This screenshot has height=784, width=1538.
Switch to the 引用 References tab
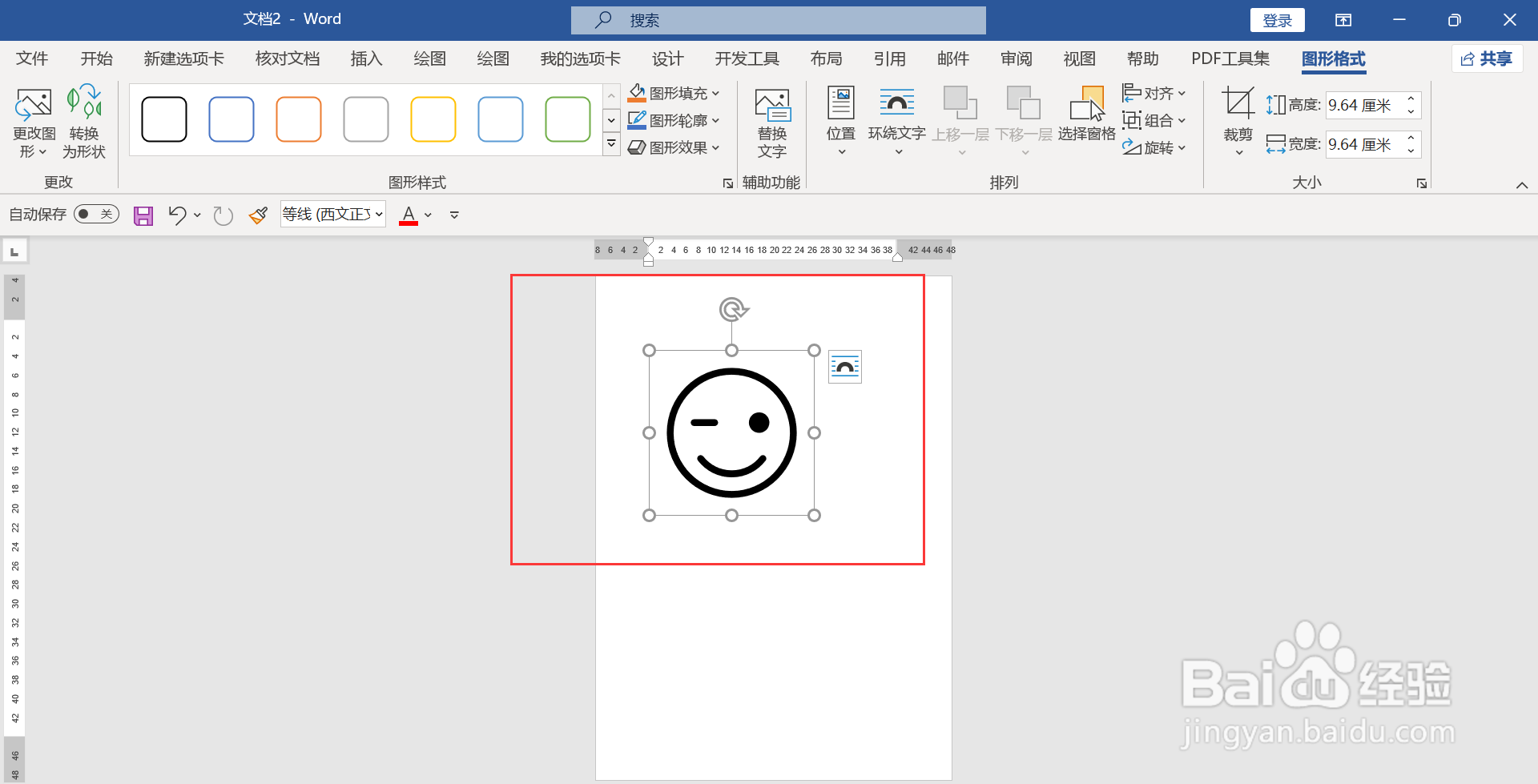[x=890, y=58]
